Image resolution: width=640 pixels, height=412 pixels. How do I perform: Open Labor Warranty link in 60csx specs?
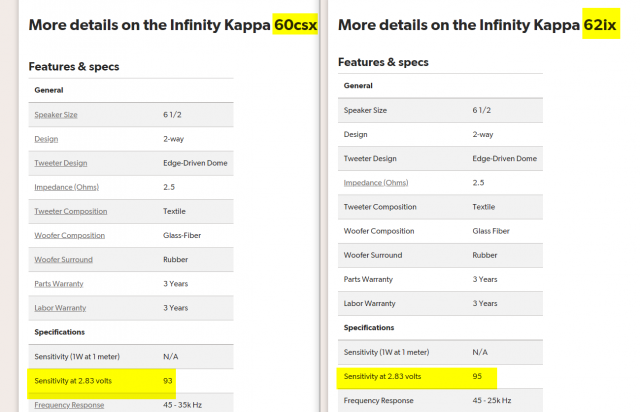[62, 308]
